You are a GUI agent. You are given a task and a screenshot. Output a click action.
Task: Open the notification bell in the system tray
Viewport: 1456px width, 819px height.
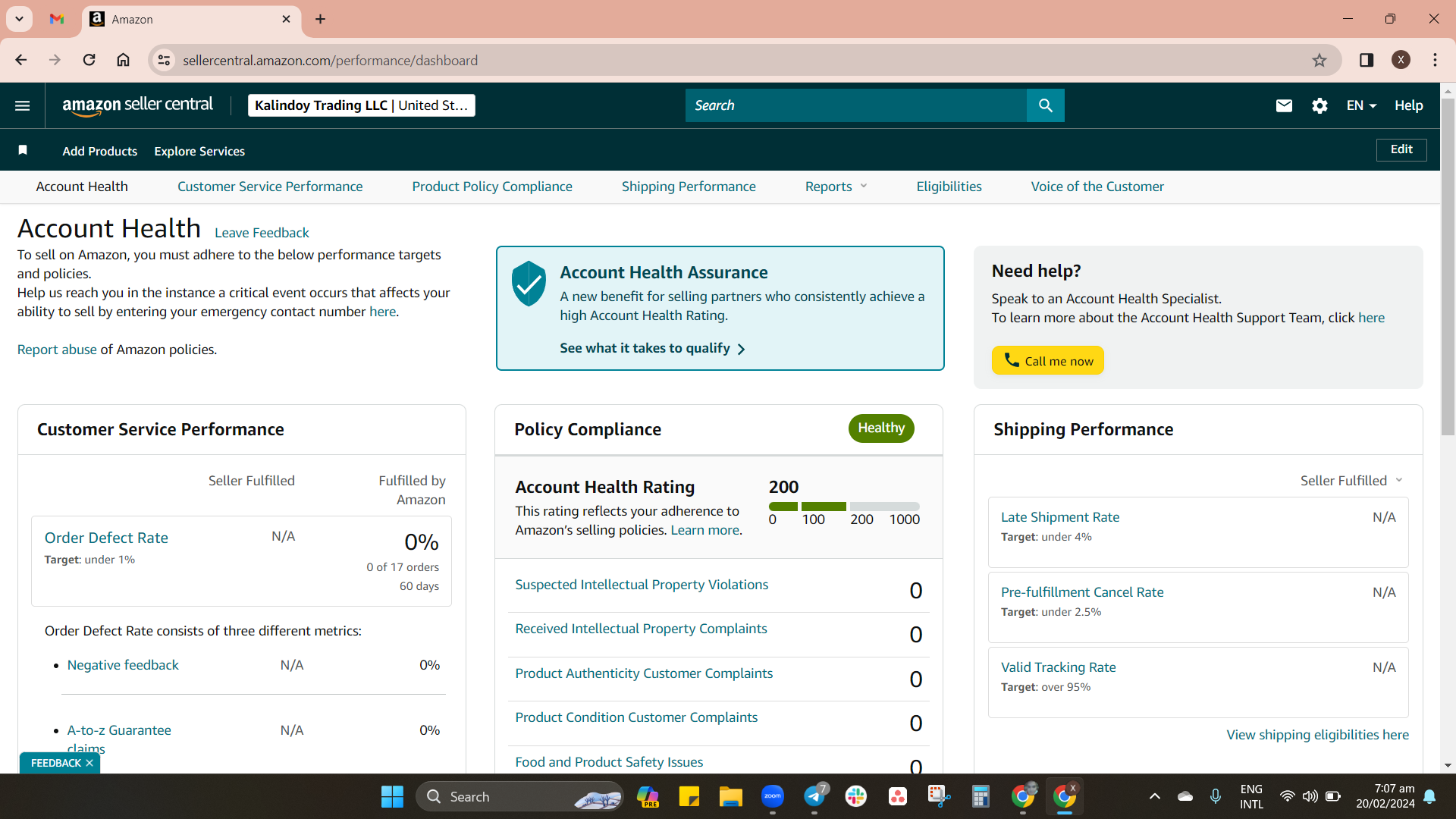(1429, 796)
